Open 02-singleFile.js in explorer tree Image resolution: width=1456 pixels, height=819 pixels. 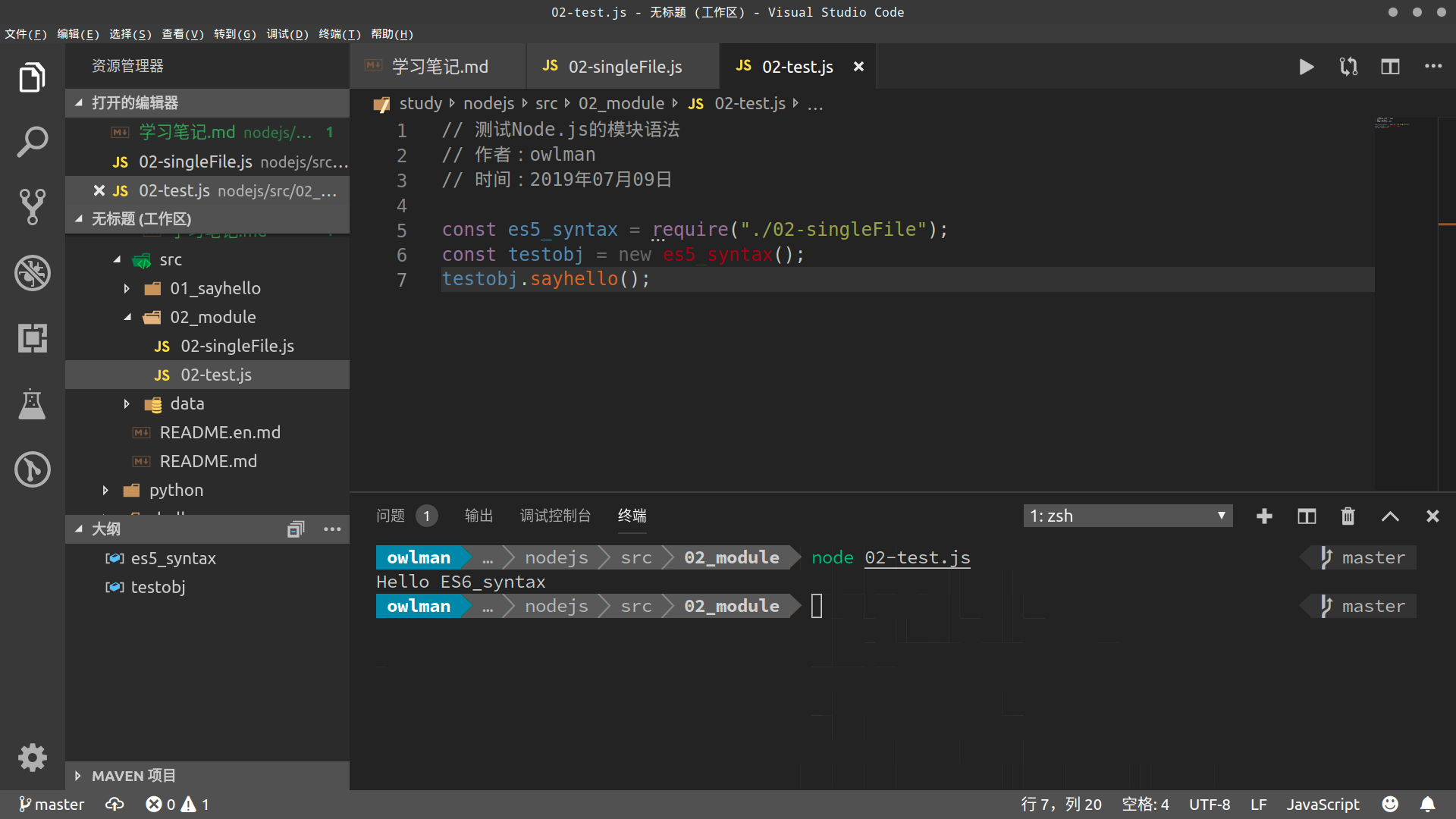click(207, 347)
